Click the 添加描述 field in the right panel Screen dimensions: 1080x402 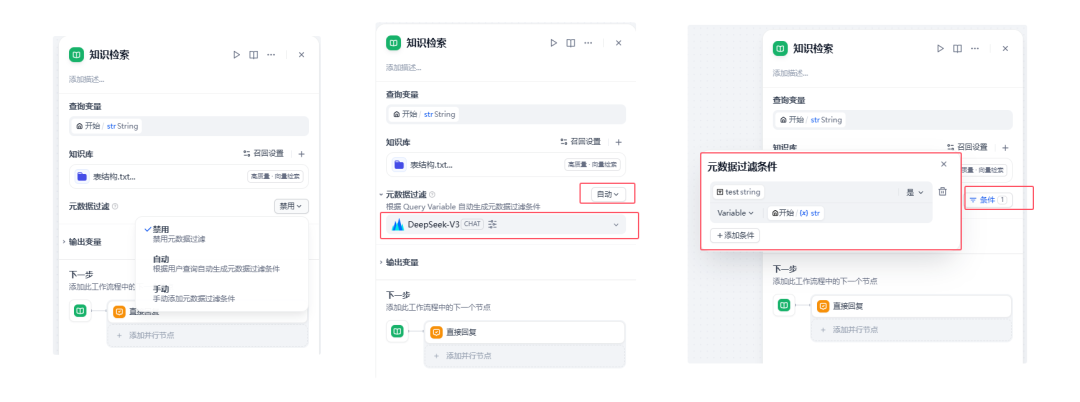(x=791, y=73)
